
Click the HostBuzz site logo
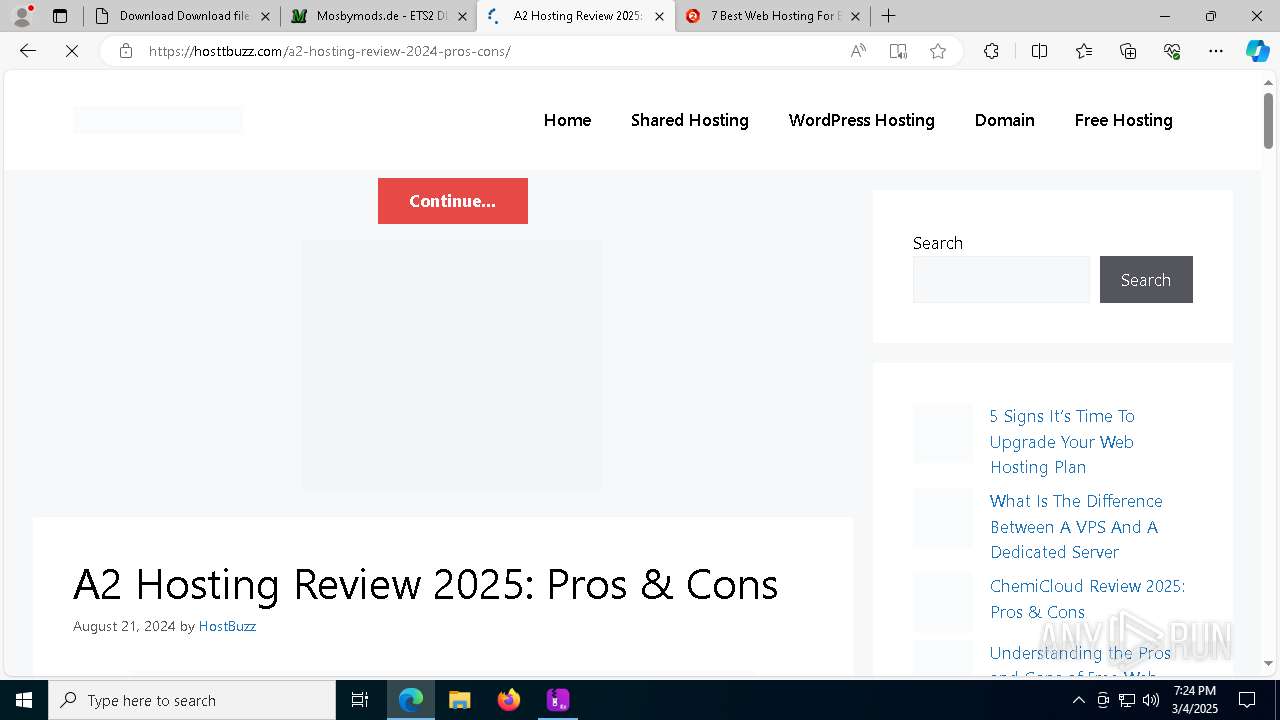(x=158, y=120)
